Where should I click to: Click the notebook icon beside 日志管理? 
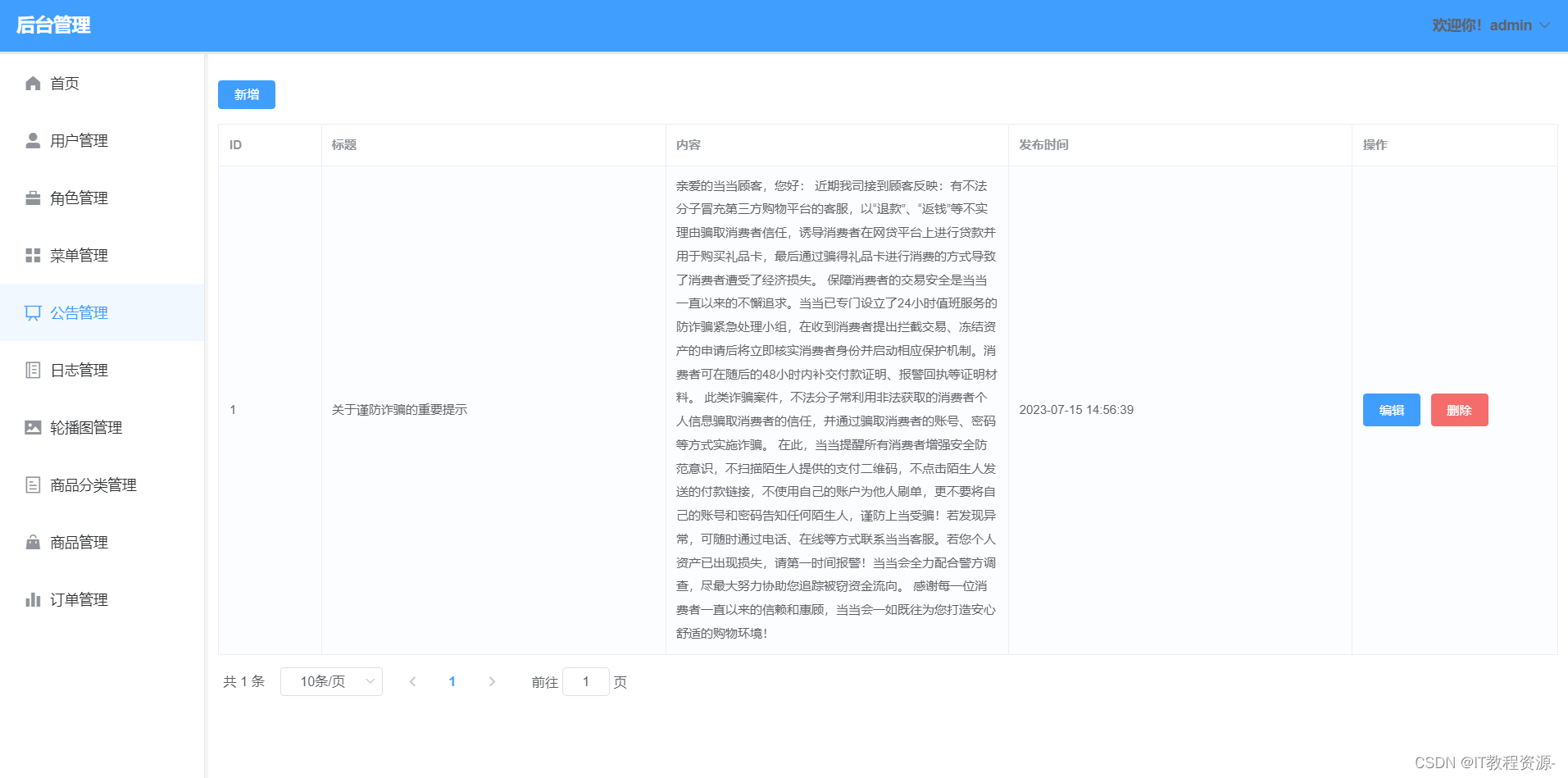point(33,370)
